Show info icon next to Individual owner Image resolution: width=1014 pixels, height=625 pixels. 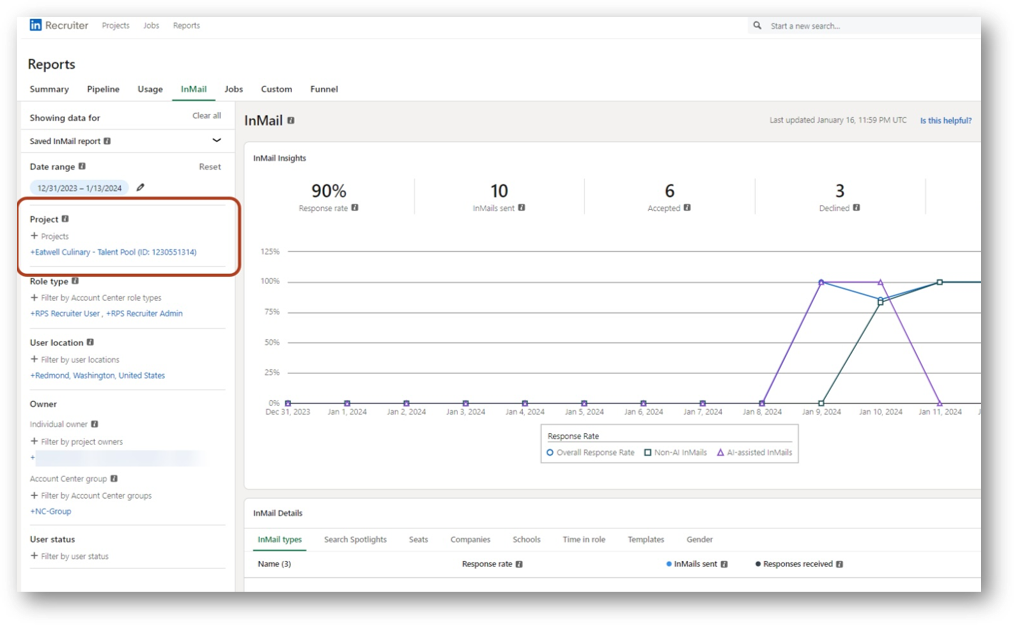[x=94, y=424]
